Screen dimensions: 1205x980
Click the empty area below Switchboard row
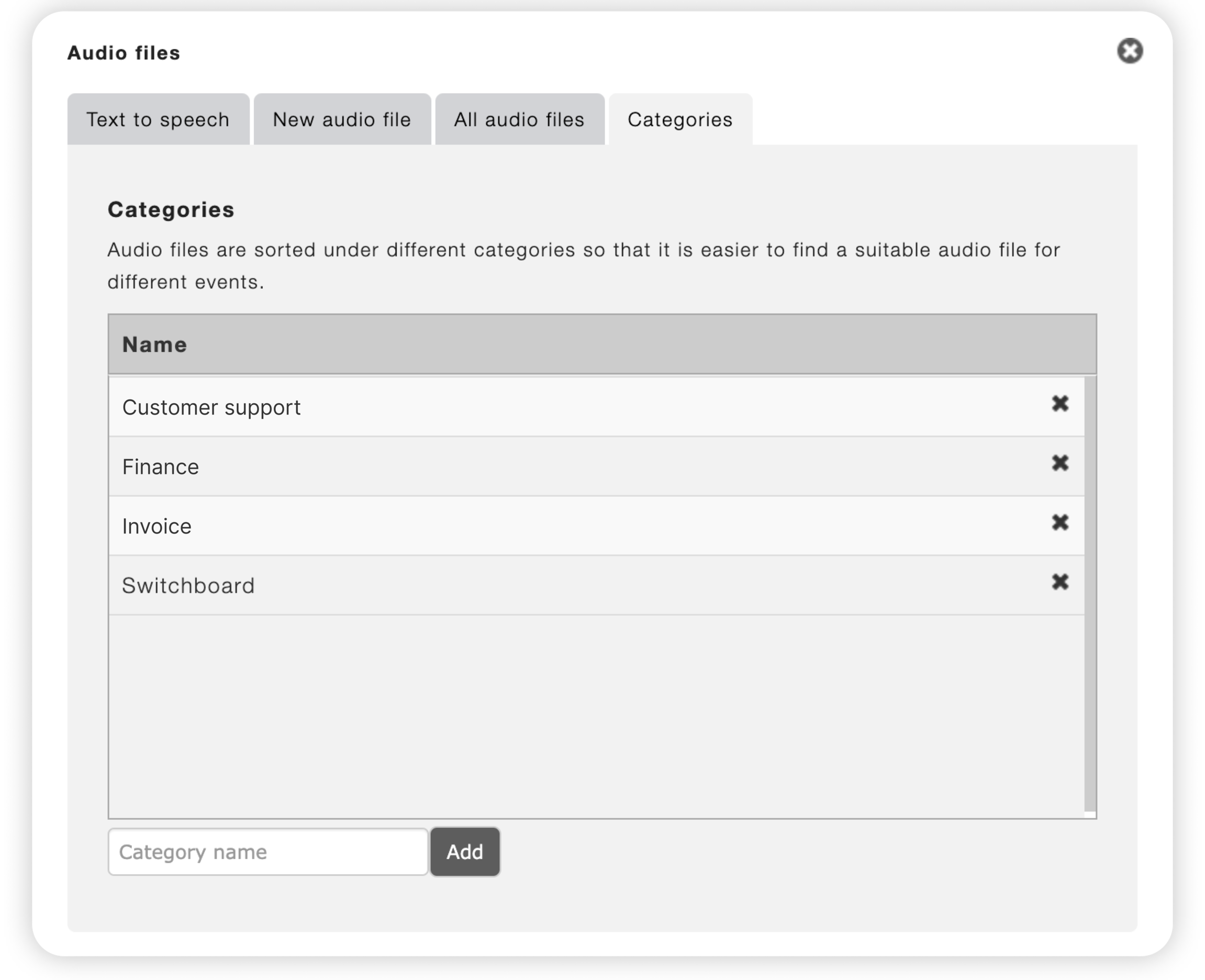(x=597, y=716)
